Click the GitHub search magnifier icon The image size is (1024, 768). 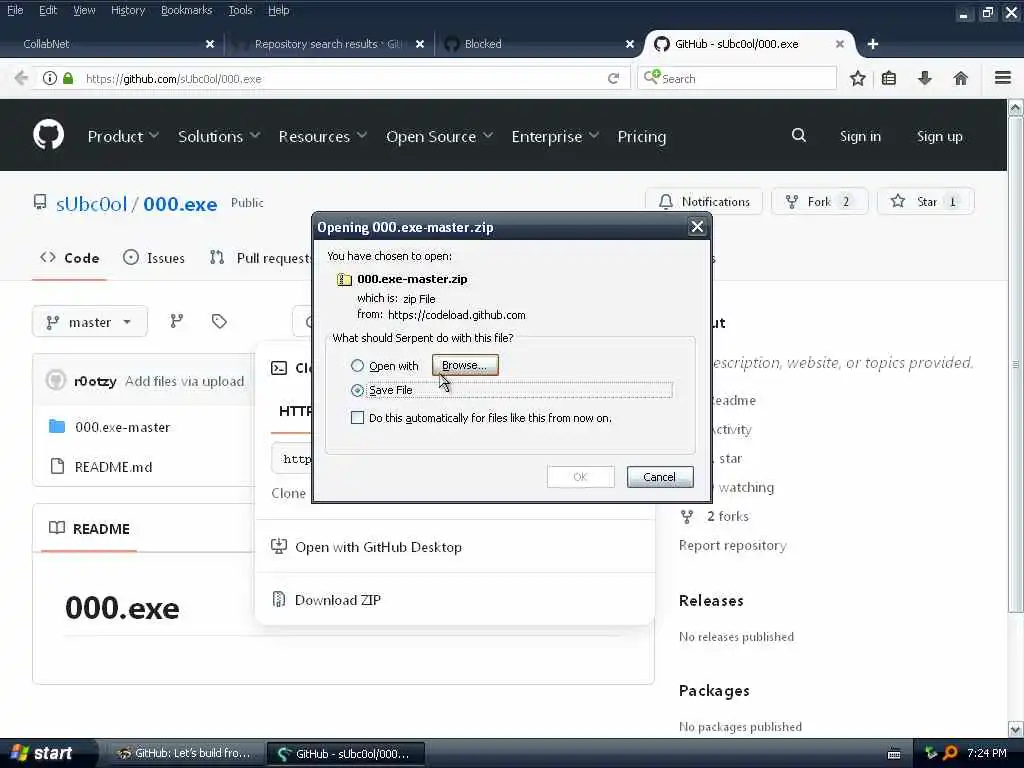[x=798, y=135]
